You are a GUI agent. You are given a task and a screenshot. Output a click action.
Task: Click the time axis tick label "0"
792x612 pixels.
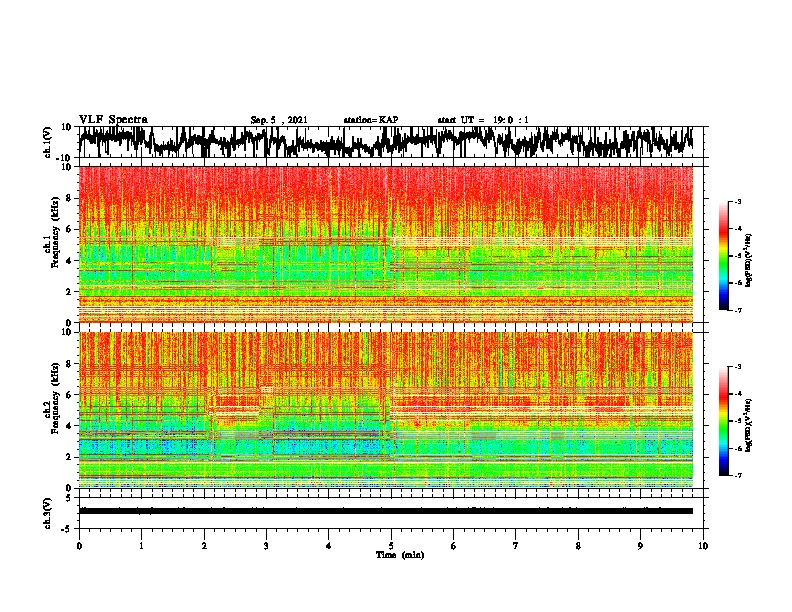(79, 546)
